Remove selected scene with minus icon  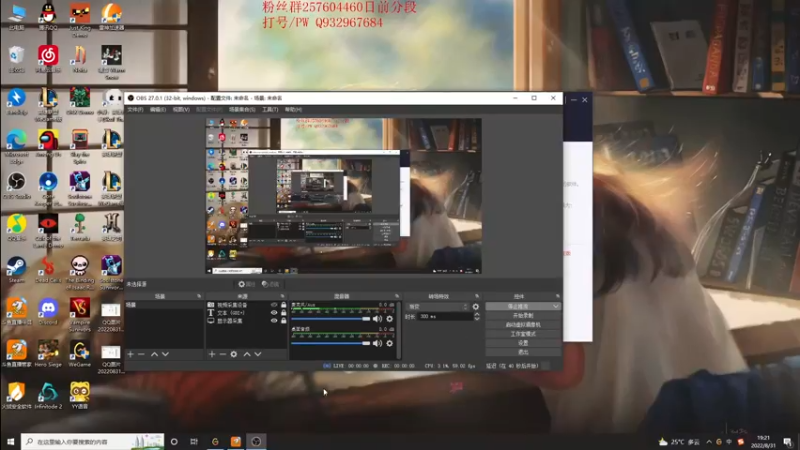[141, 354]
